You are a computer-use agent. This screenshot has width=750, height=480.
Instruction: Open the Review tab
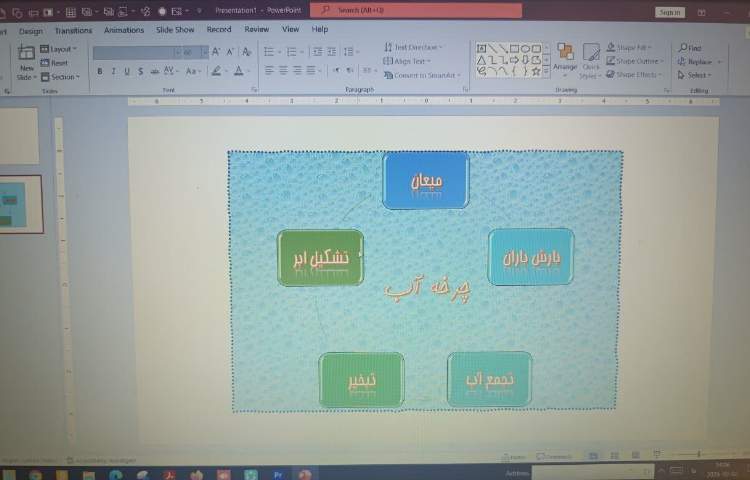257,29
